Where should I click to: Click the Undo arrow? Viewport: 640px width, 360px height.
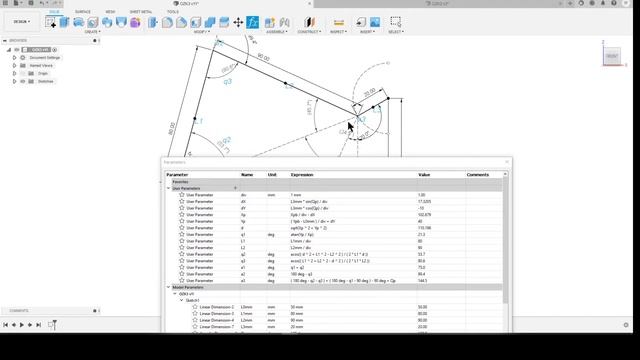[42, 3]
